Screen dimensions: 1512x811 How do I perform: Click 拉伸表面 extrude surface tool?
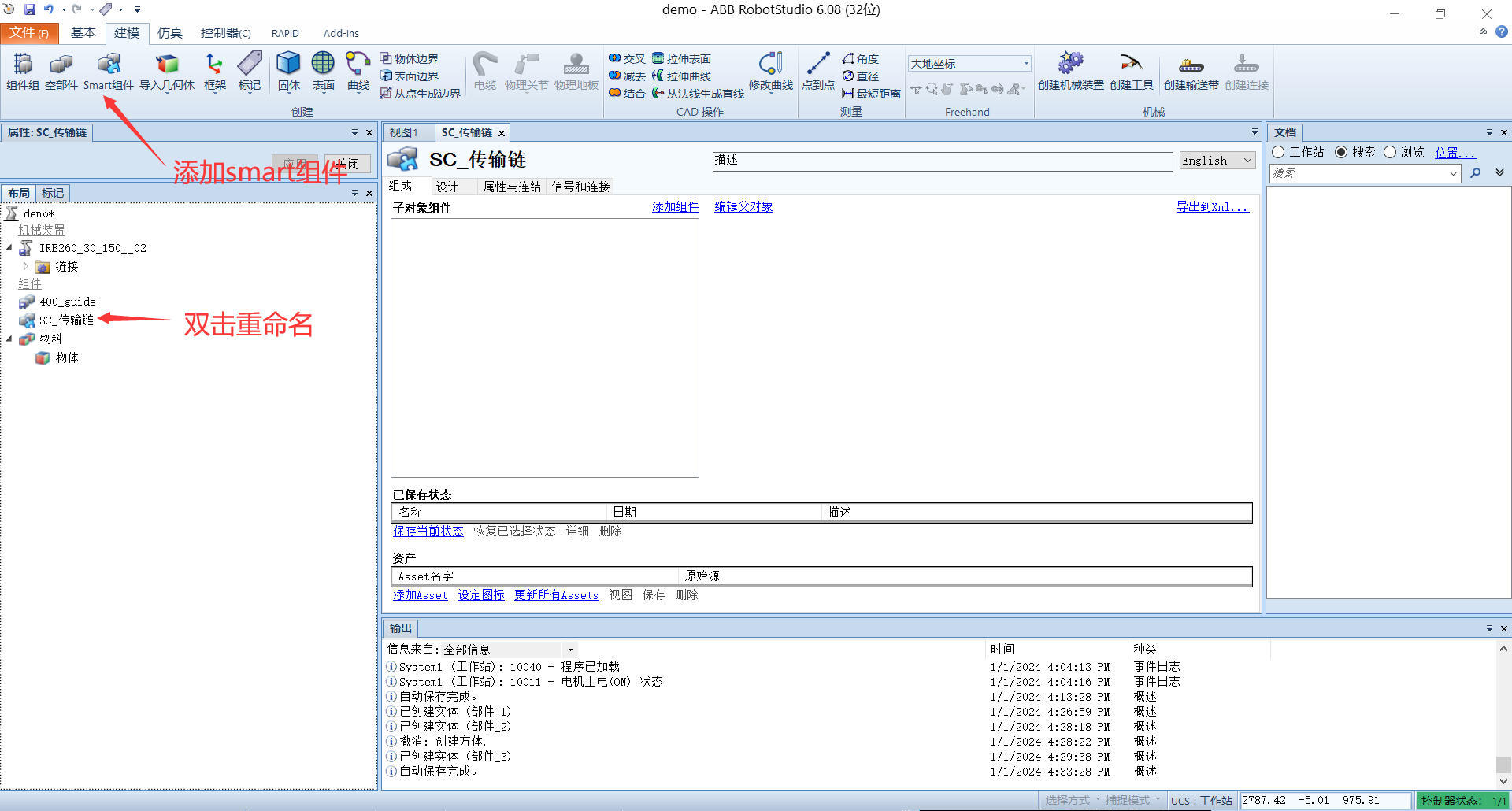(682, 59)
